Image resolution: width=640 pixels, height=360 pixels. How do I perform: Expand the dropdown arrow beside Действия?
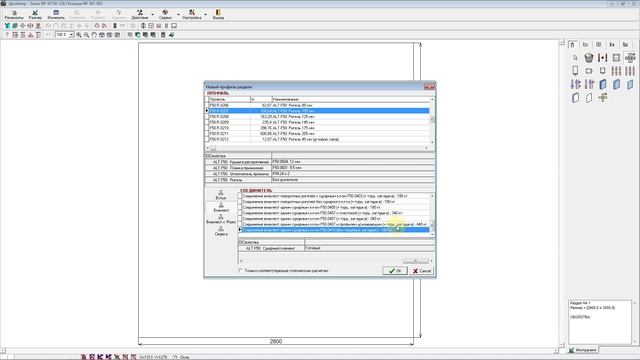(x=153, y=15)
